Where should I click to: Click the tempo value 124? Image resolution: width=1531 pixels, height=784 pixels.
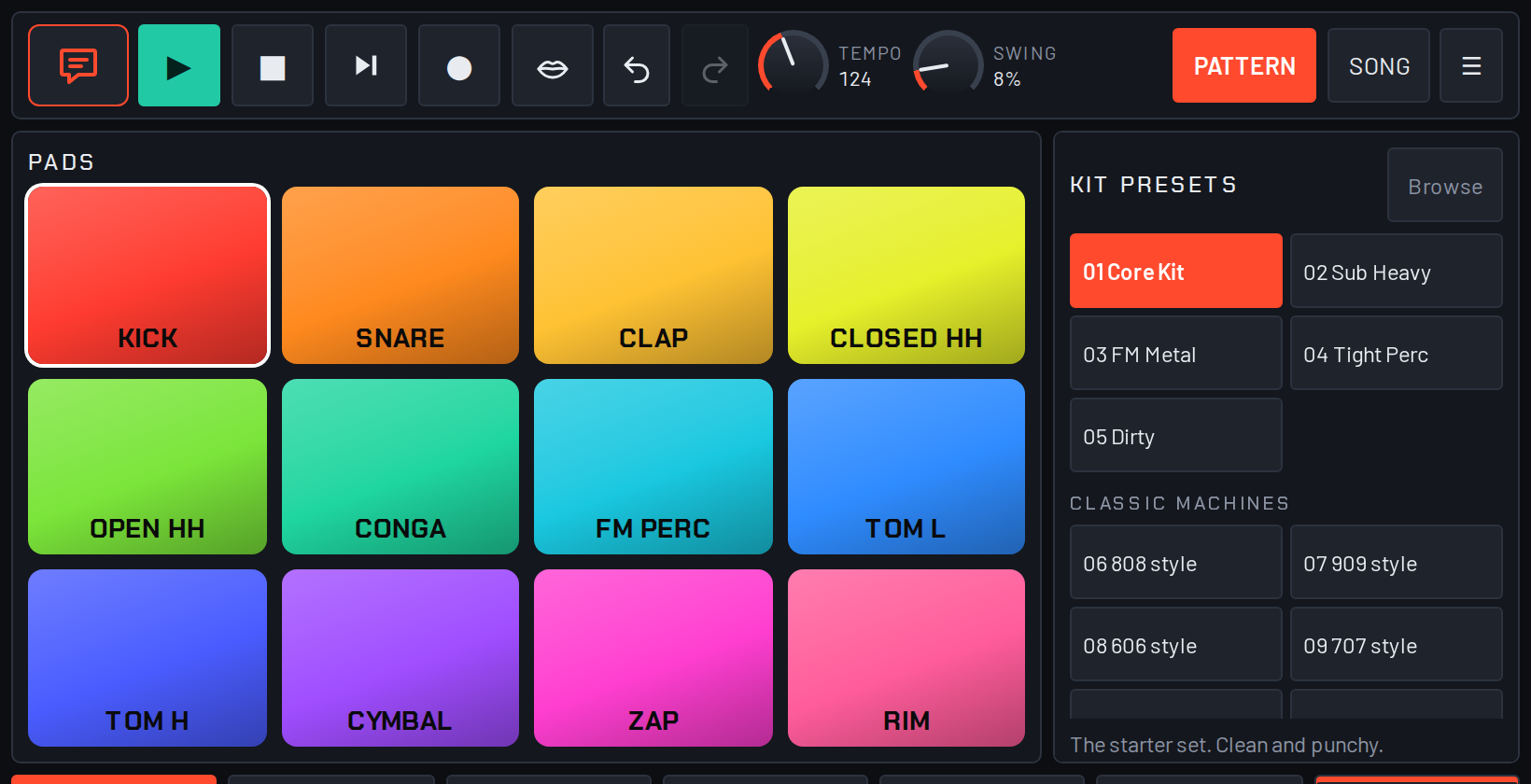[x=855, y=79]
